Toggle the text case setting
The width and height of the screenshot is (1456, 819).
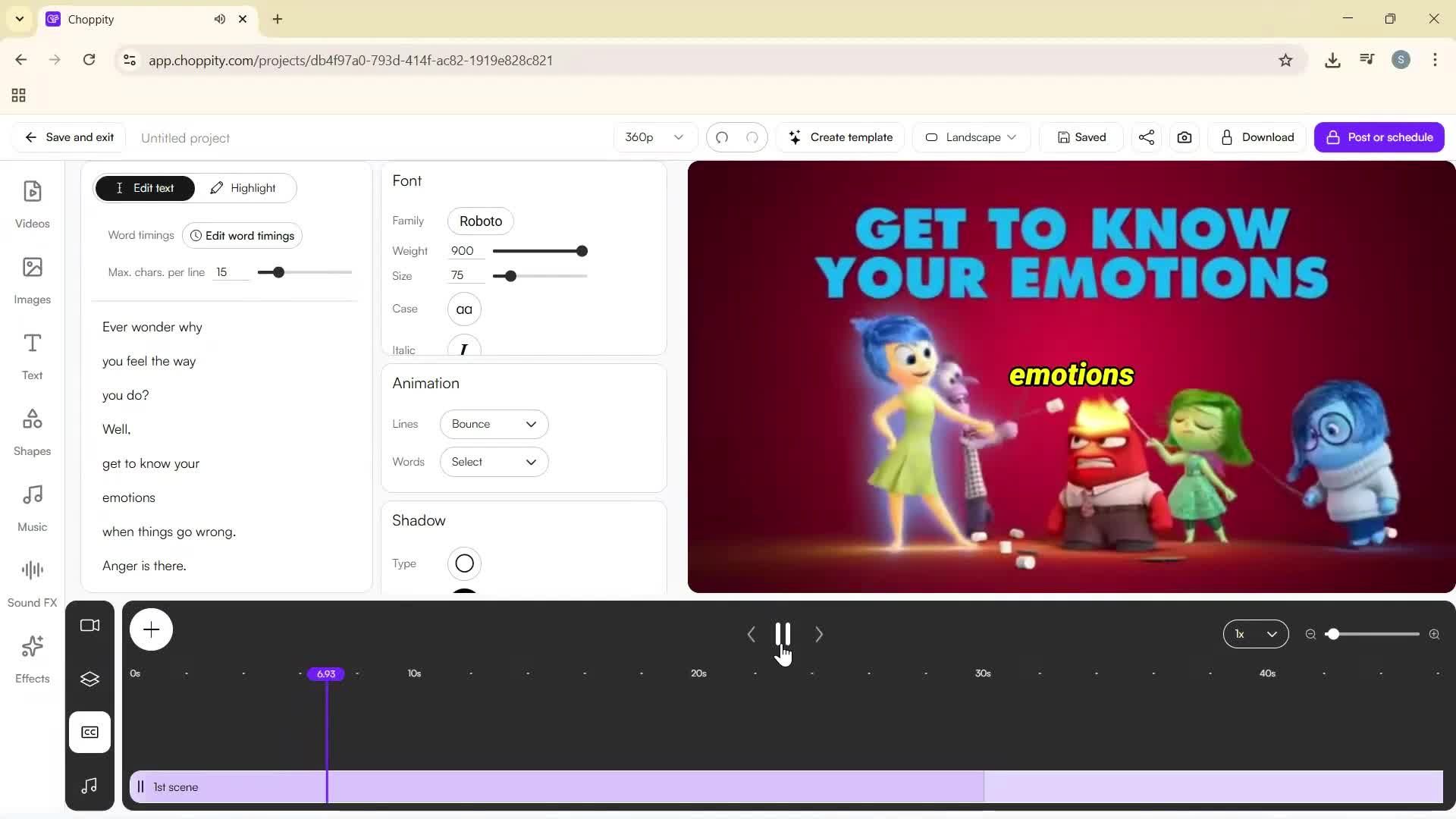click(x=464, y=309)
